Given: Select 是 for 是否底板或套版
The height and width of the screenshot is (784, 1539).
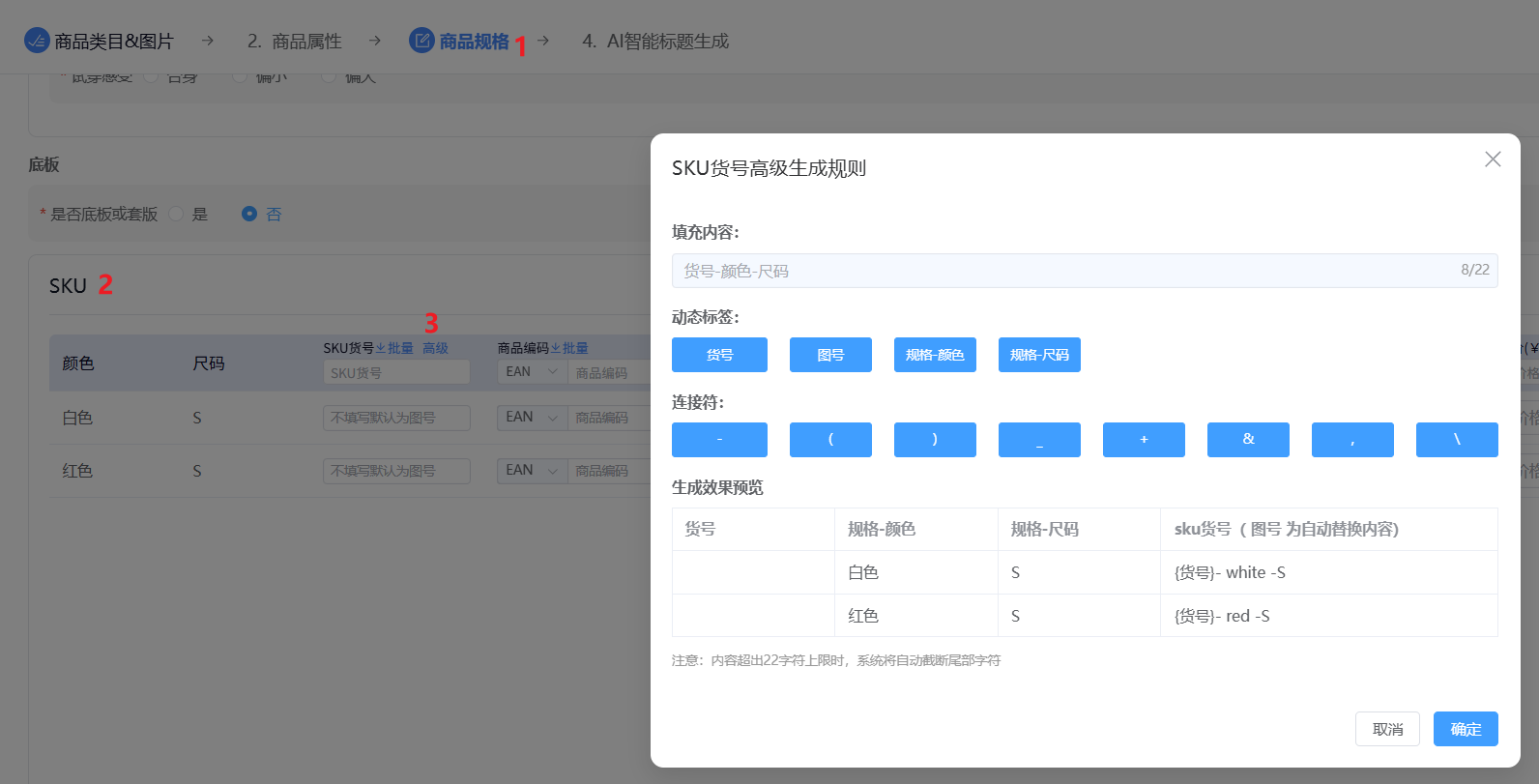Looking at the screenshot, I should point(176,214).
